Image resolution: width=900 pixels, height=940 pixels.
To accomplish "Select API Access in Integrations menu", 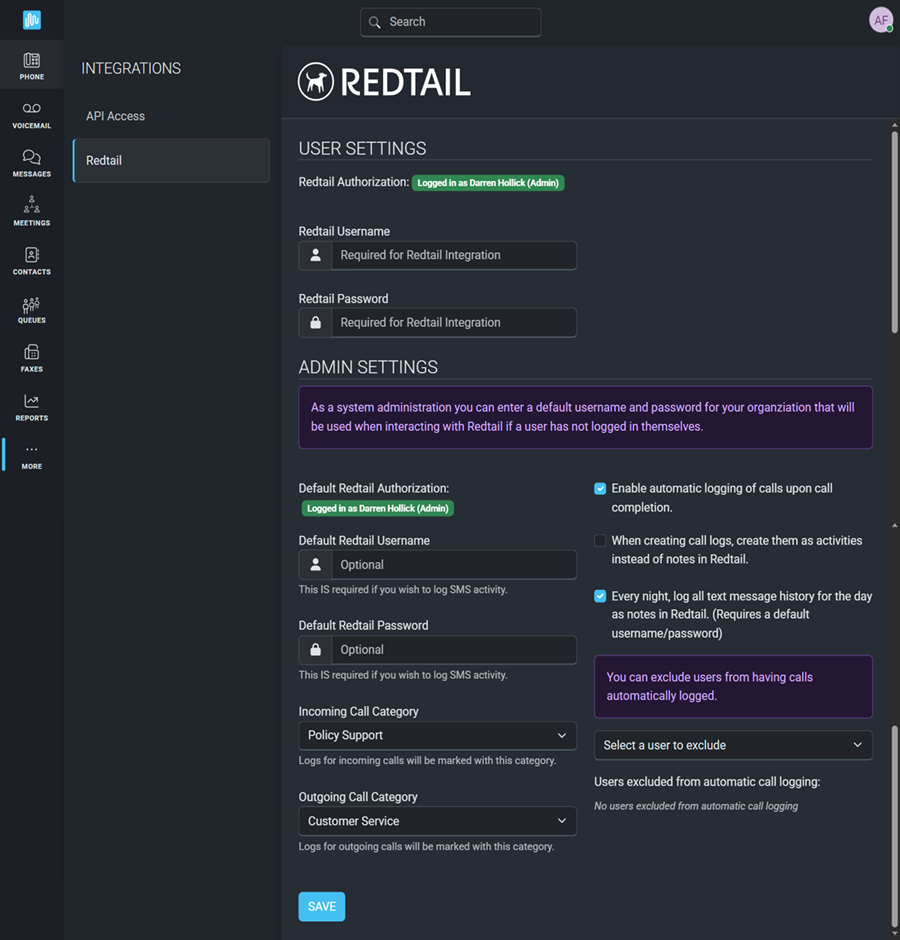I will [x=115, y=116].
